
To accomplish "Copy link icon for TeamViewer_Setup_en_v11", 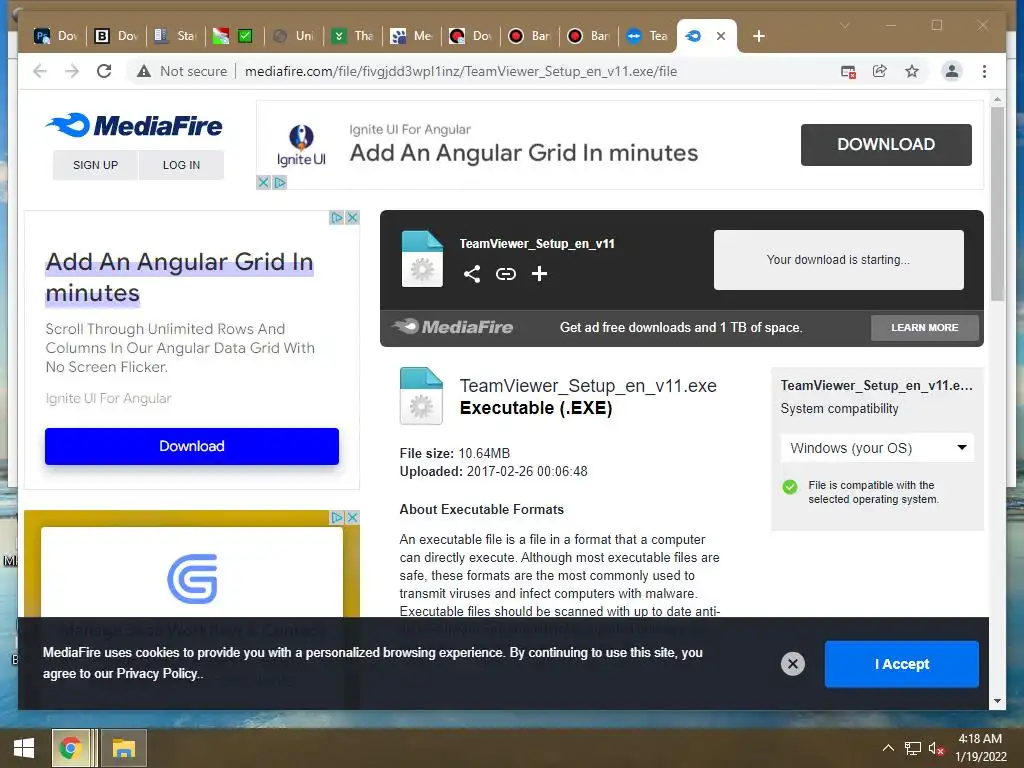I will click(505, 274).
